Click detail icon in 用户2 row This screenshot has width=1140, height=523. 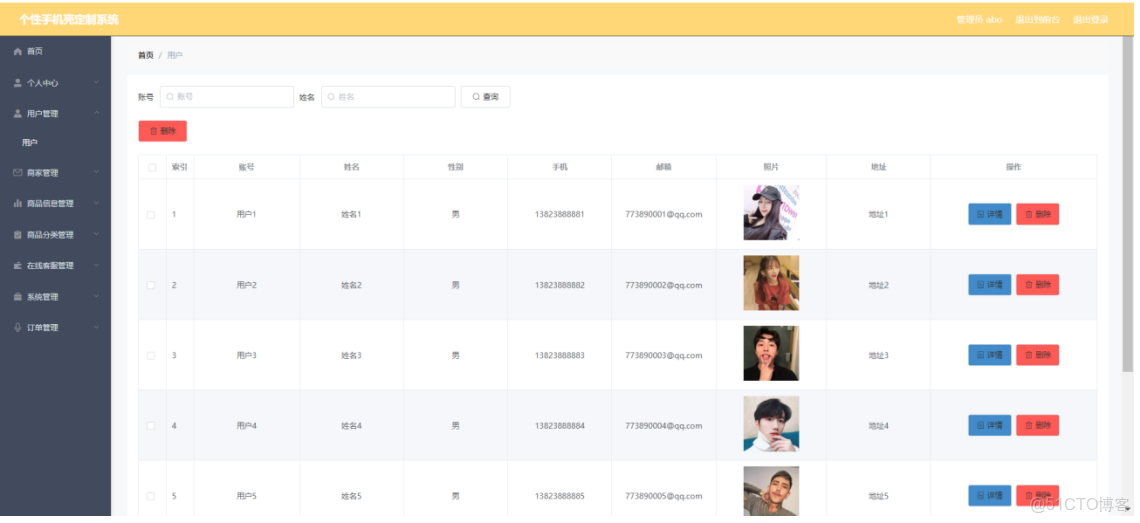pyautogui.click(x=981, y=284)
